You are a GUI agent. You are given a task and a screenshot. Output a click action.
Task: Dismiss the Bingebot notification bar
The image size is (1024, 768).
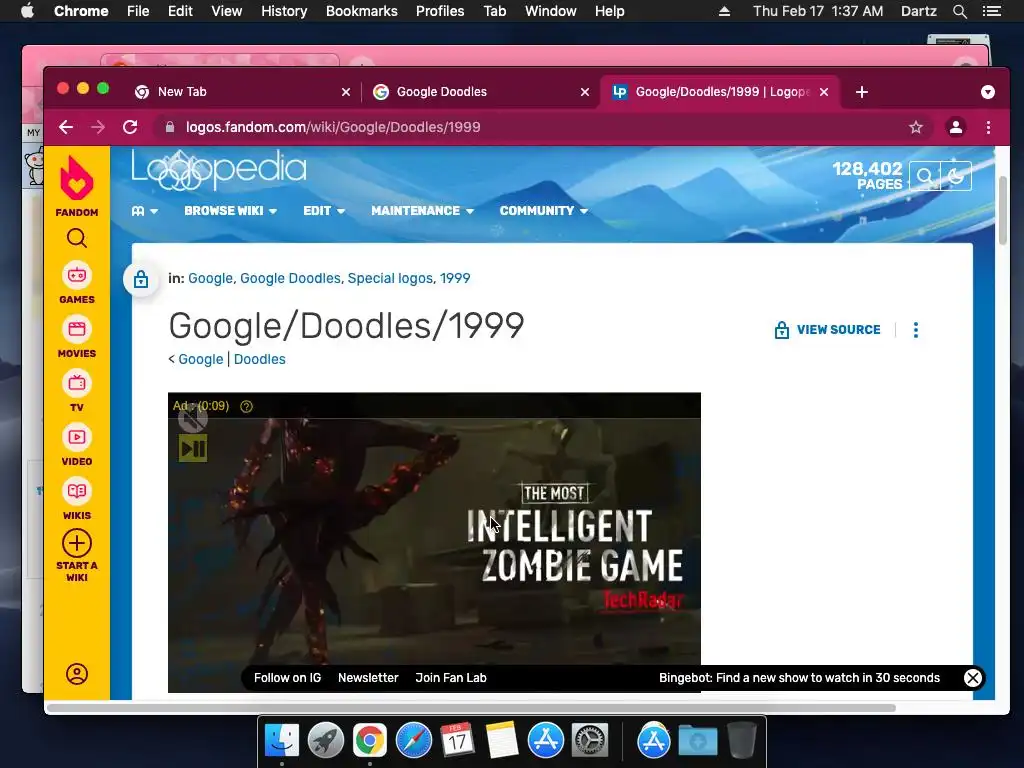[x=972, y=678]
